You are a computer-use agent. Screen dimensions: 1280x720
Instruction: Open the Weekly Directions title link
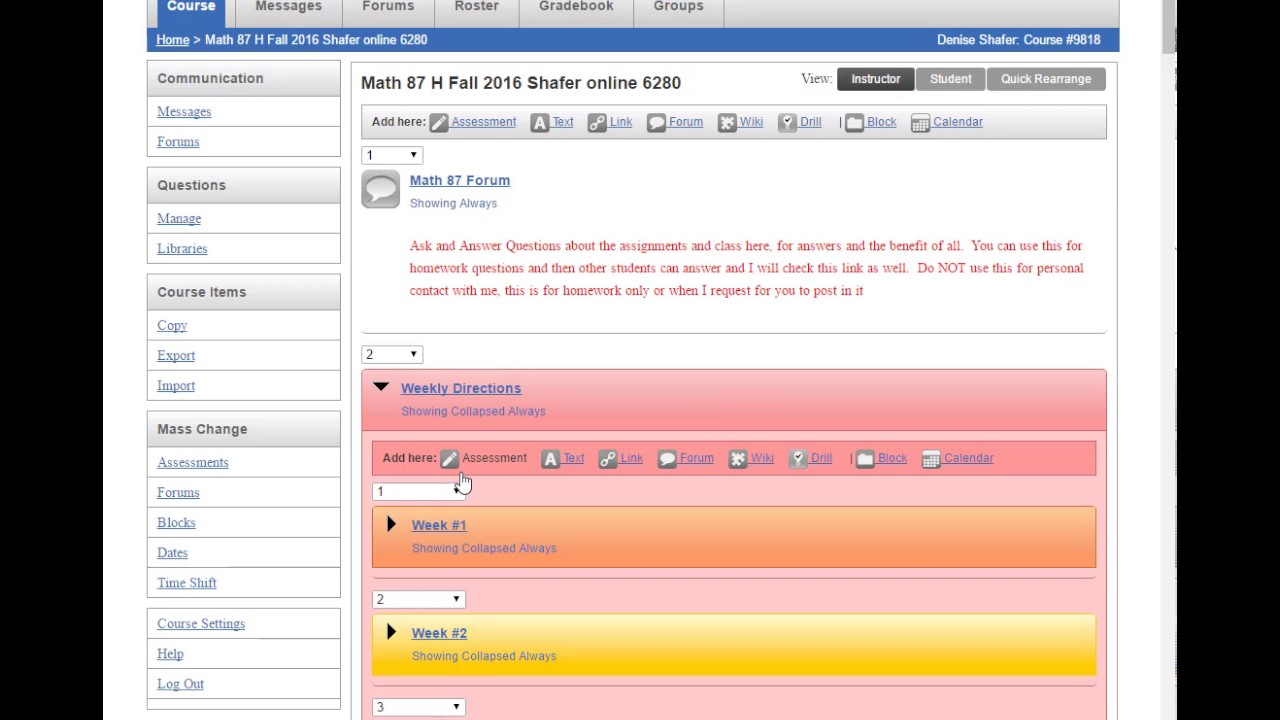(x=461, y=388)
